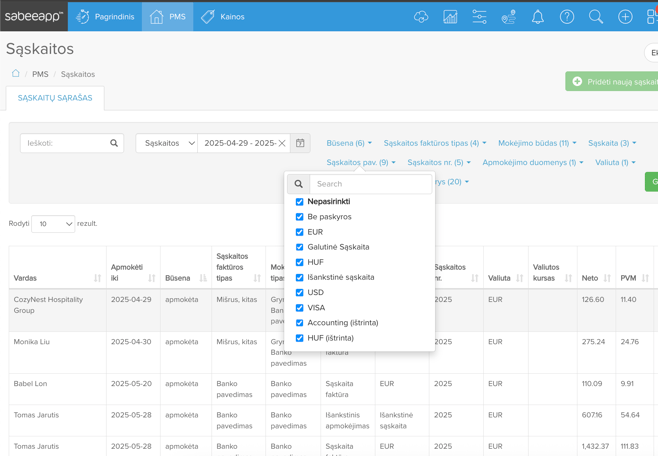The image size is (658, 456).
Task: Toggle the HUF checkbox
Action: [x=300, y=262]
